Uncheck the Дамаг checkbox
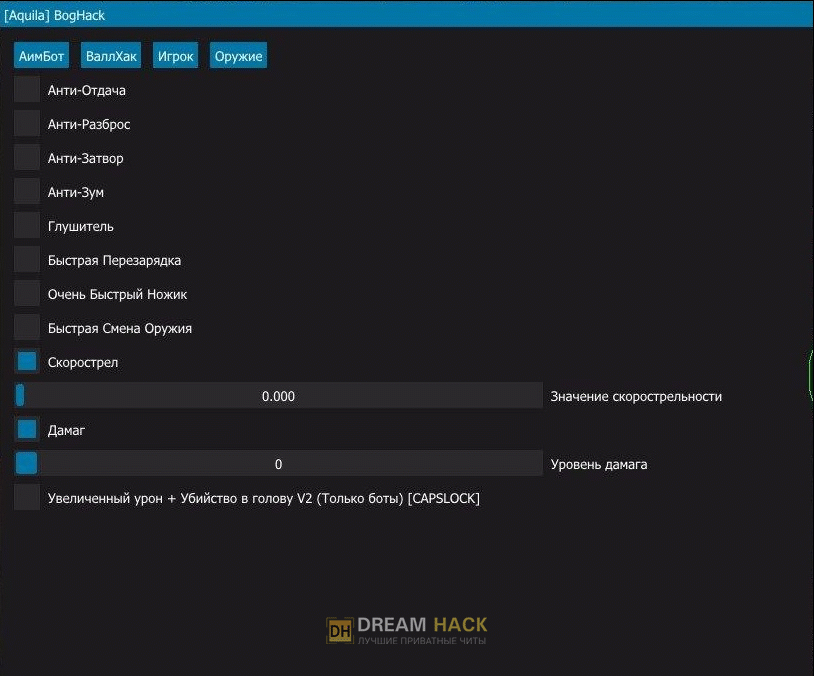This screenshot has height=676, width=814. pyautogui.click(x=27, y=430)
